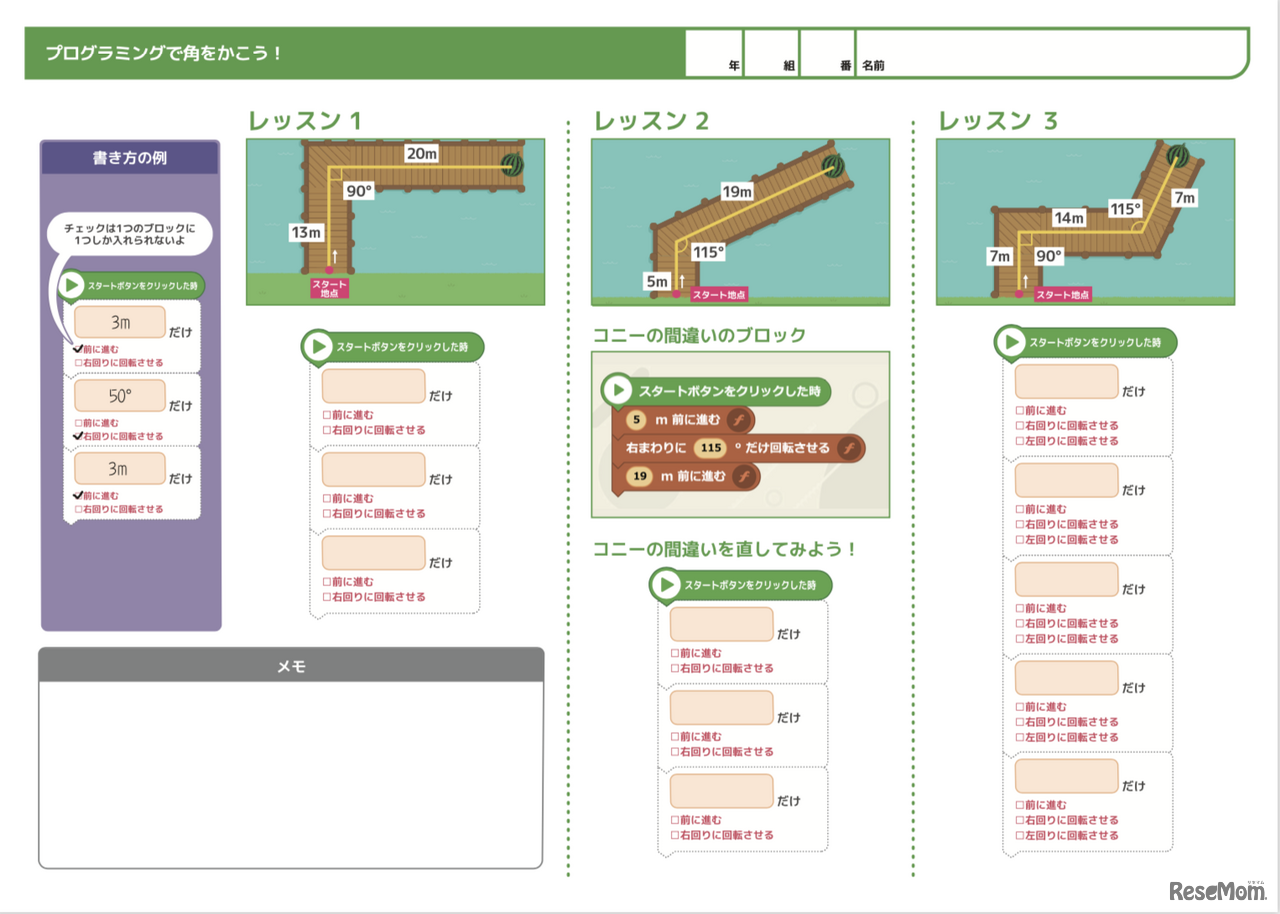Click the スタート地点 label in レッスン1
Image resolution: width=1280 pixels, height=914 pixels.
pos(330,287)
